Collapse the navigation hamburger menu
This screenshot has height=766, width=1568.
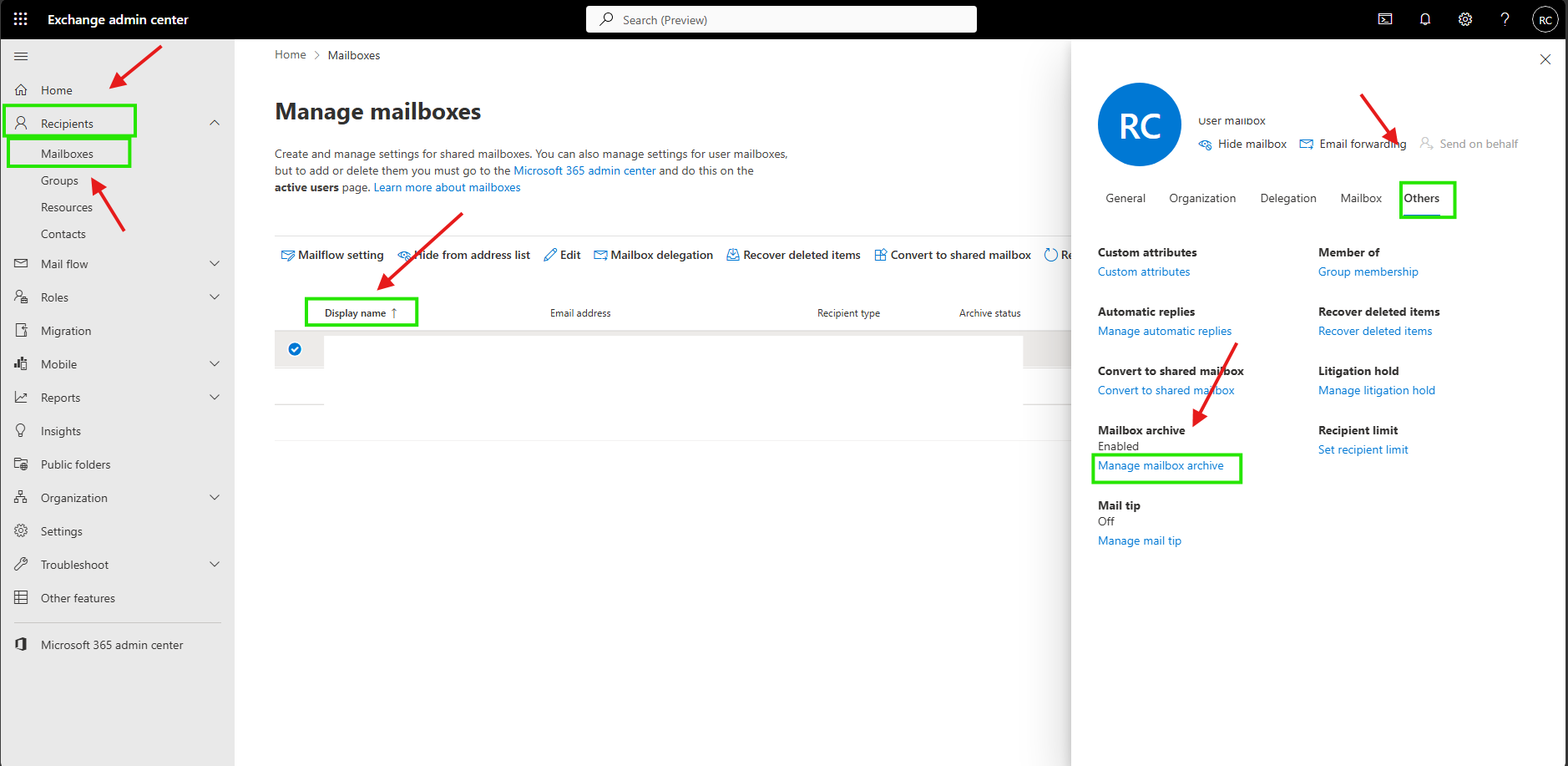pos(21,56)
